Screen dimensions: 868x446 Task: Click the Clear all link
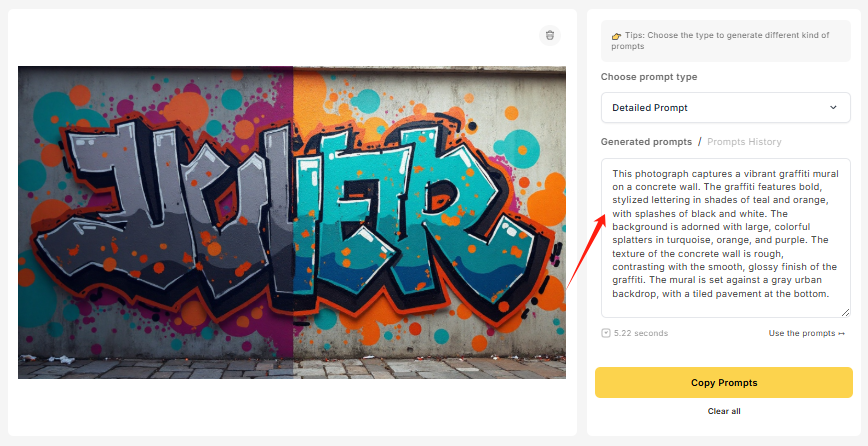[x=724, y=411]
